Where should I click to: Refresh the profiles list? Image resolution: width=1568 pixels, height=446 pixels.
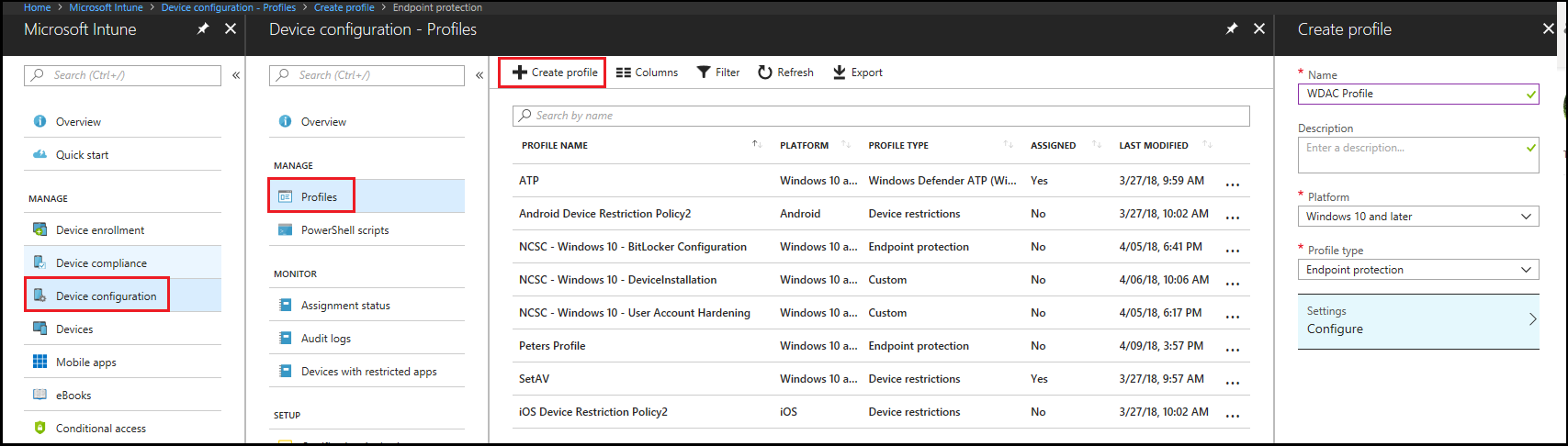(x=785, y=72)
